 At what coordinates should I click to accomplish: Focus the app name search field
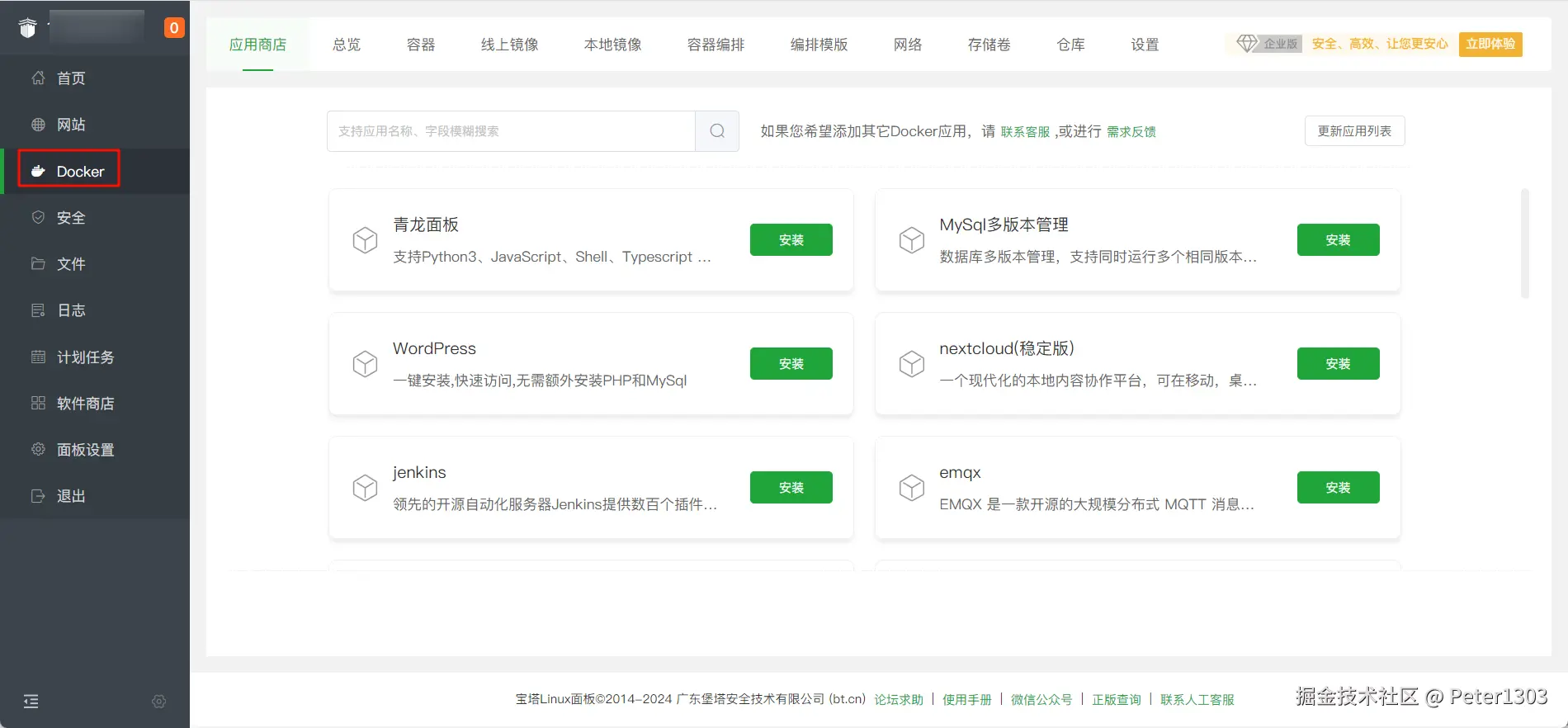tap(511, 131)
